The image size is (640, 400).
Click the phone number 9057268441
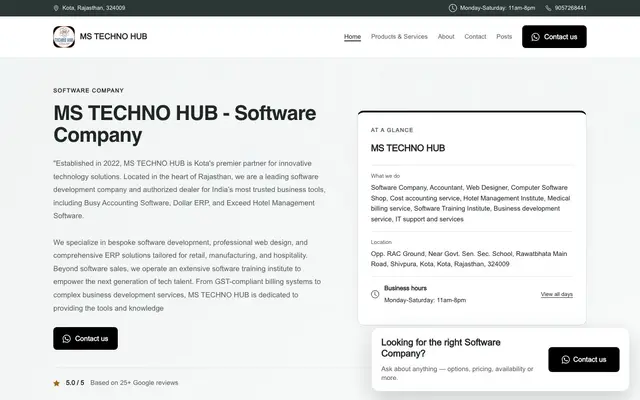point(570,8)
